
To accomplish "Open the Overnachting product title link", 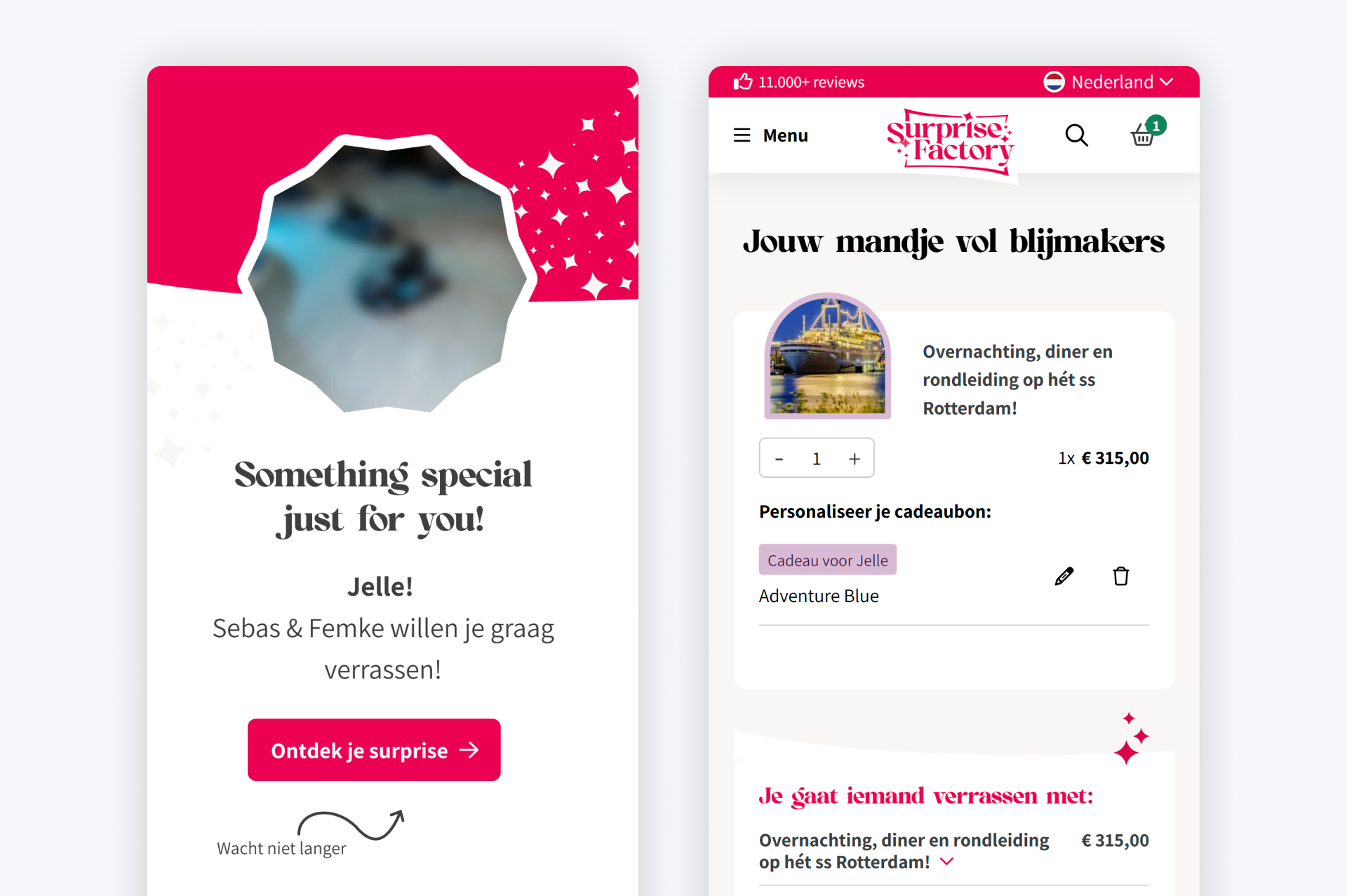I will pyautogui.click(x=1017, y=379).
